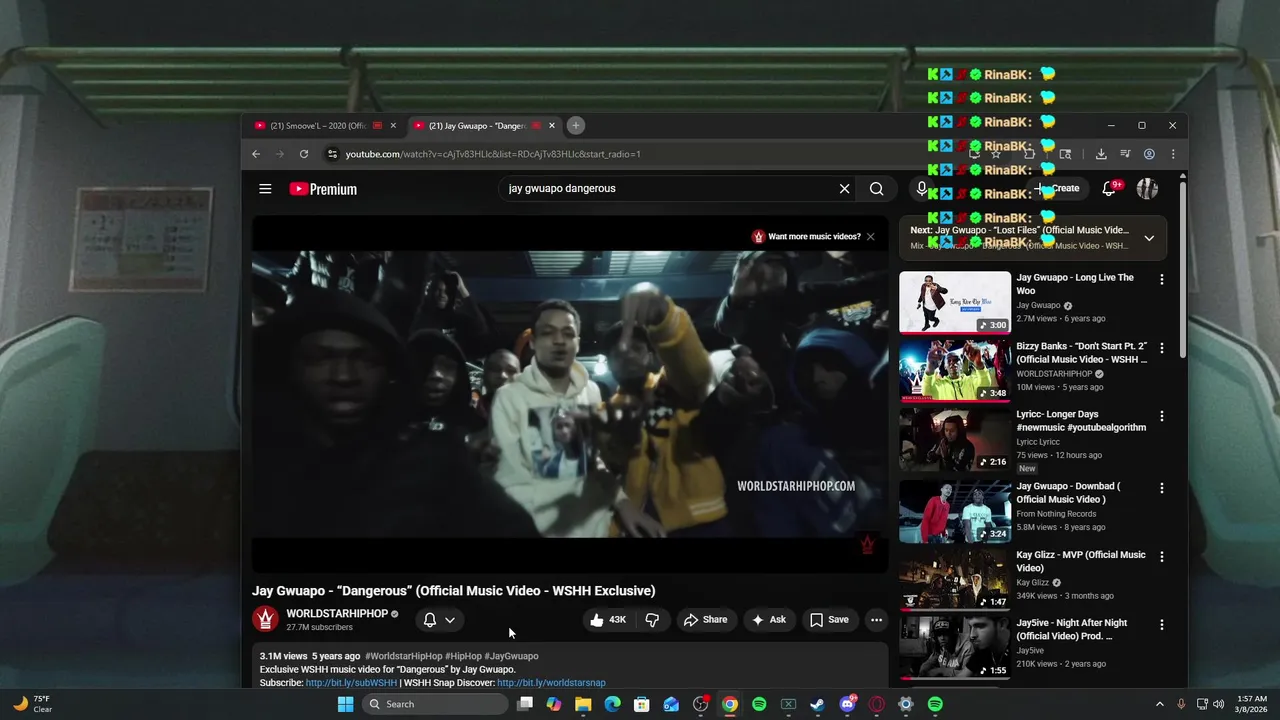Close the Jay Gwuapo – Dangerous tab

(551, 126)
